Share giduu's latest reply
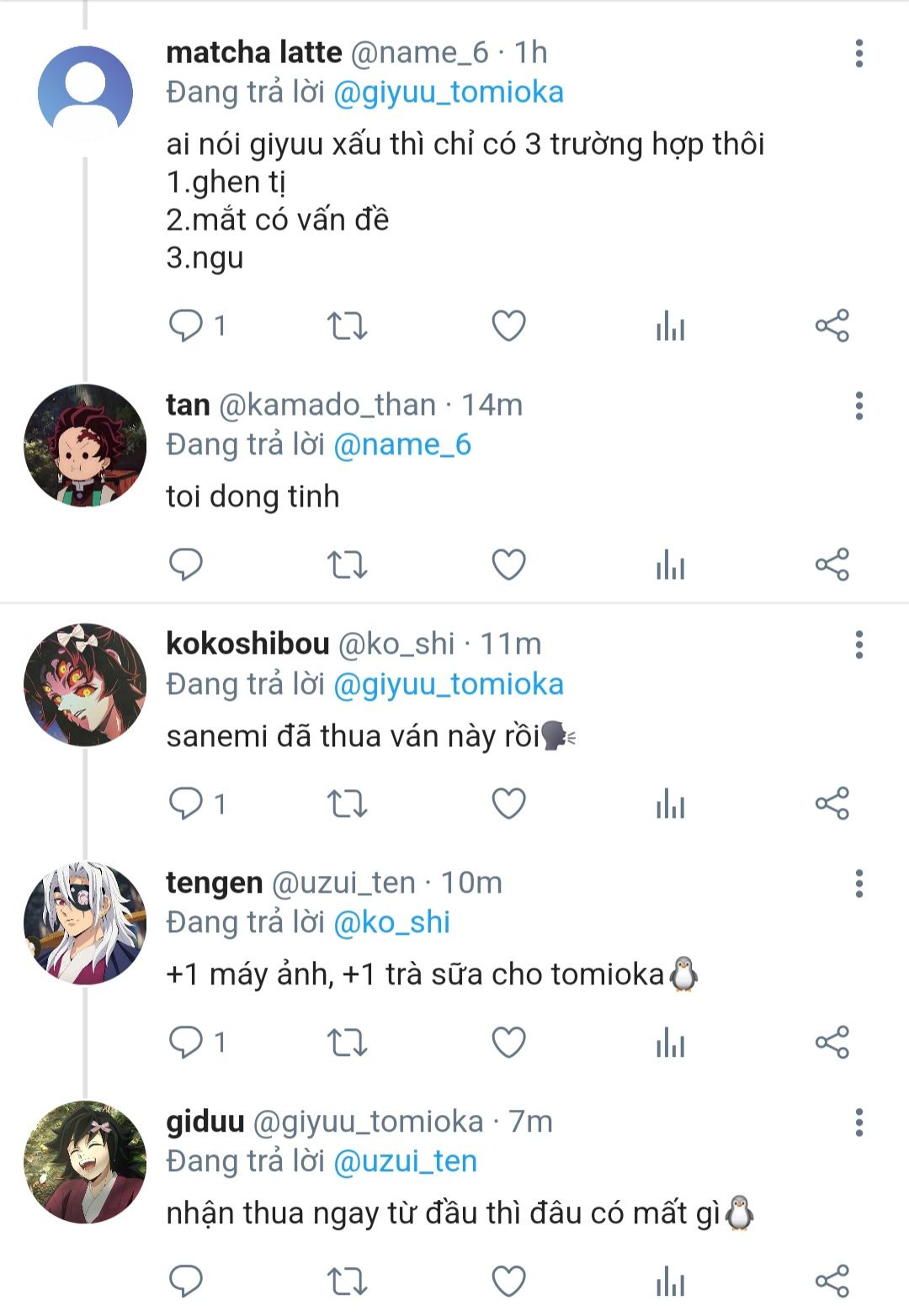 point(832,1282)
